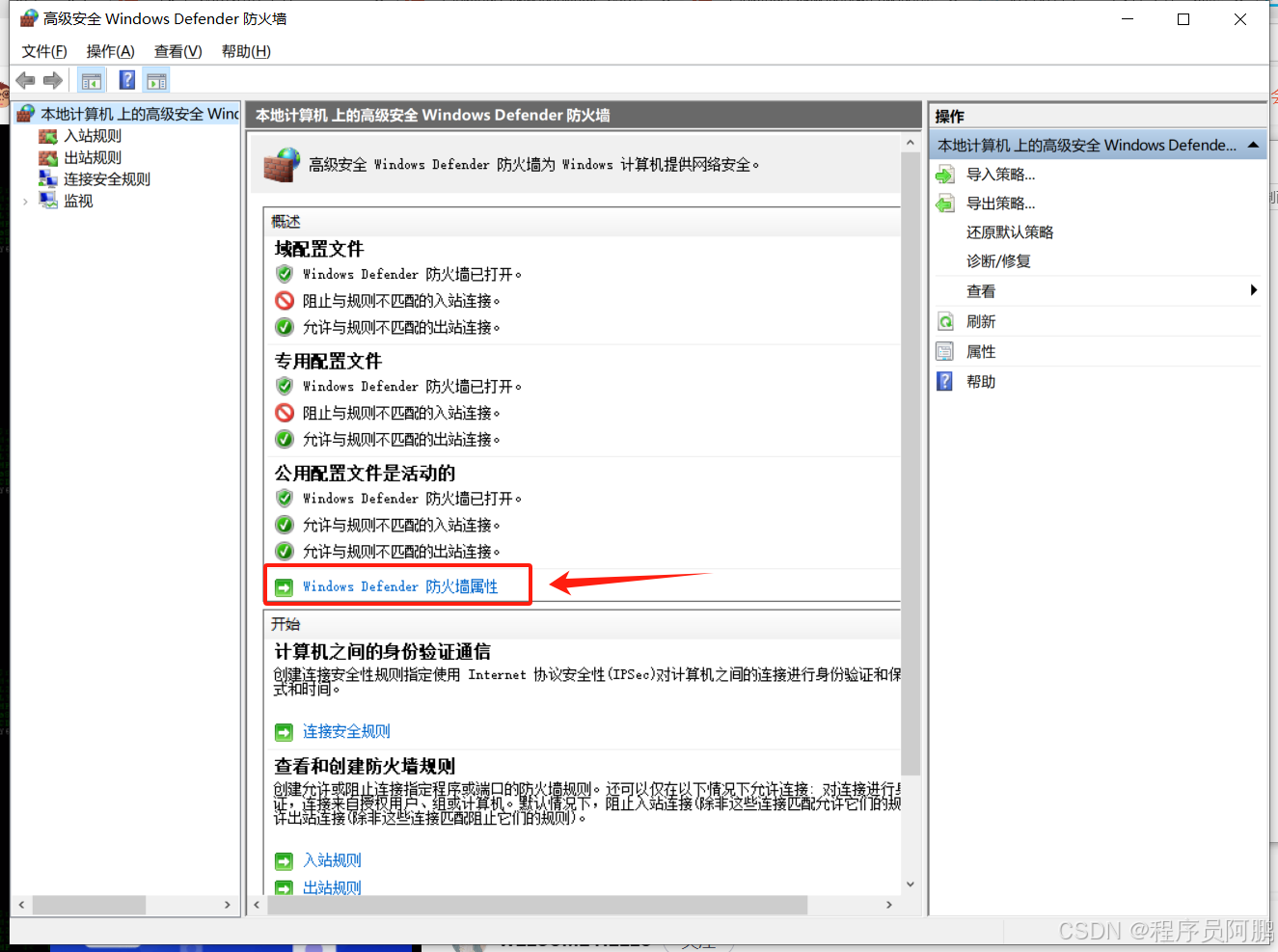Toggle the show/hide action pane toolbar icon
The height and width of the screenshot is (952, 1278).
pyautogui.click(x=157, y=80)
